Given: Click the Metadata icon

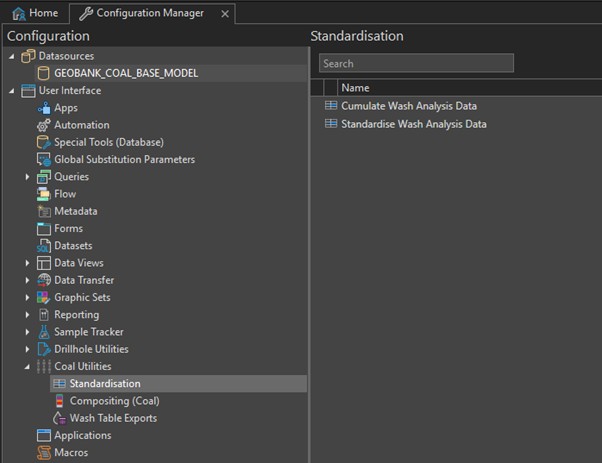Looking at the screenshot, I should tap(44, 211).
